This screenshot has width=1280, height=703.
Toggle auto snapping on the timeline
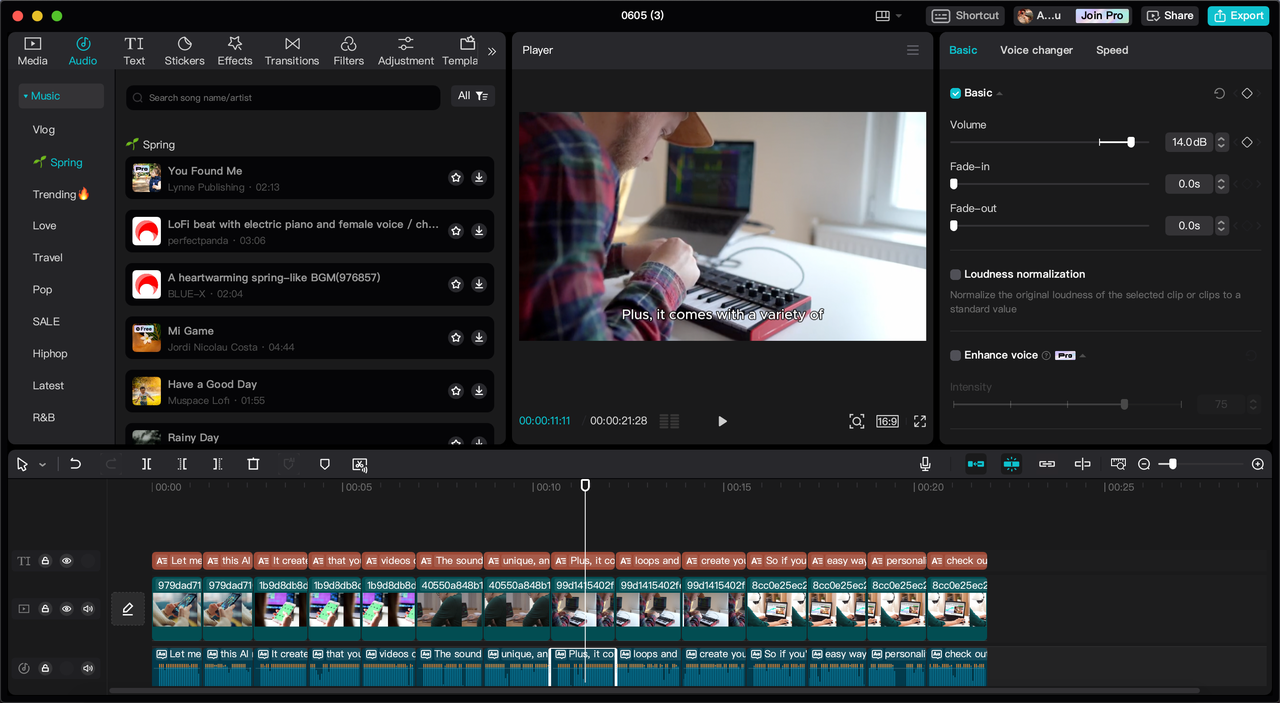click(1011, 464)
